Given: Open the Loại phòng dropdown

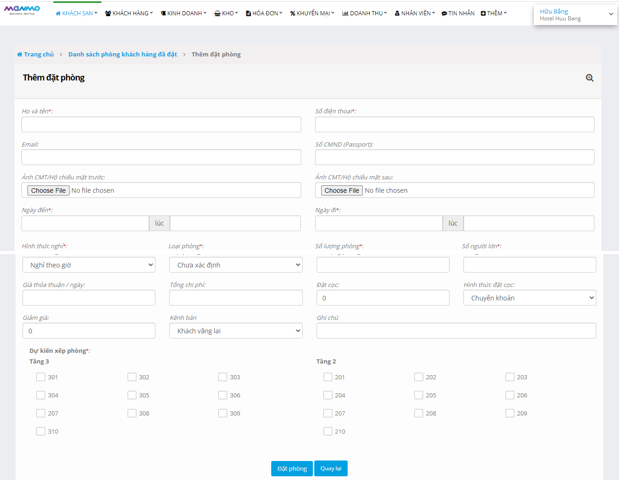Looking at the screenshot, I should click(x=235, y=265).
